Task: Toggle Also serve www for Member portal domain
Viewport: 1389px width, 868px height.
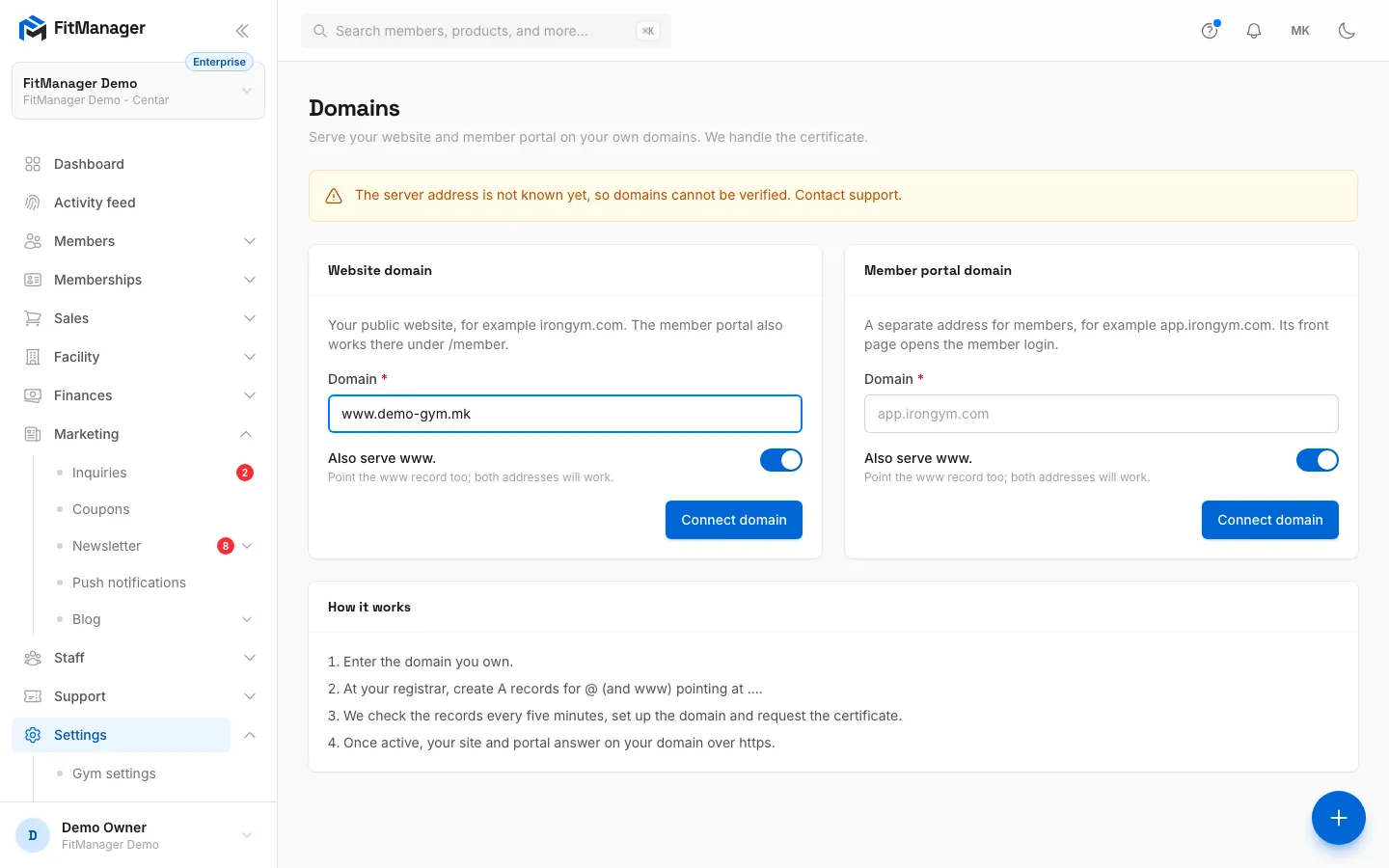Action: pyautogui.click(x=1318, y=460)
